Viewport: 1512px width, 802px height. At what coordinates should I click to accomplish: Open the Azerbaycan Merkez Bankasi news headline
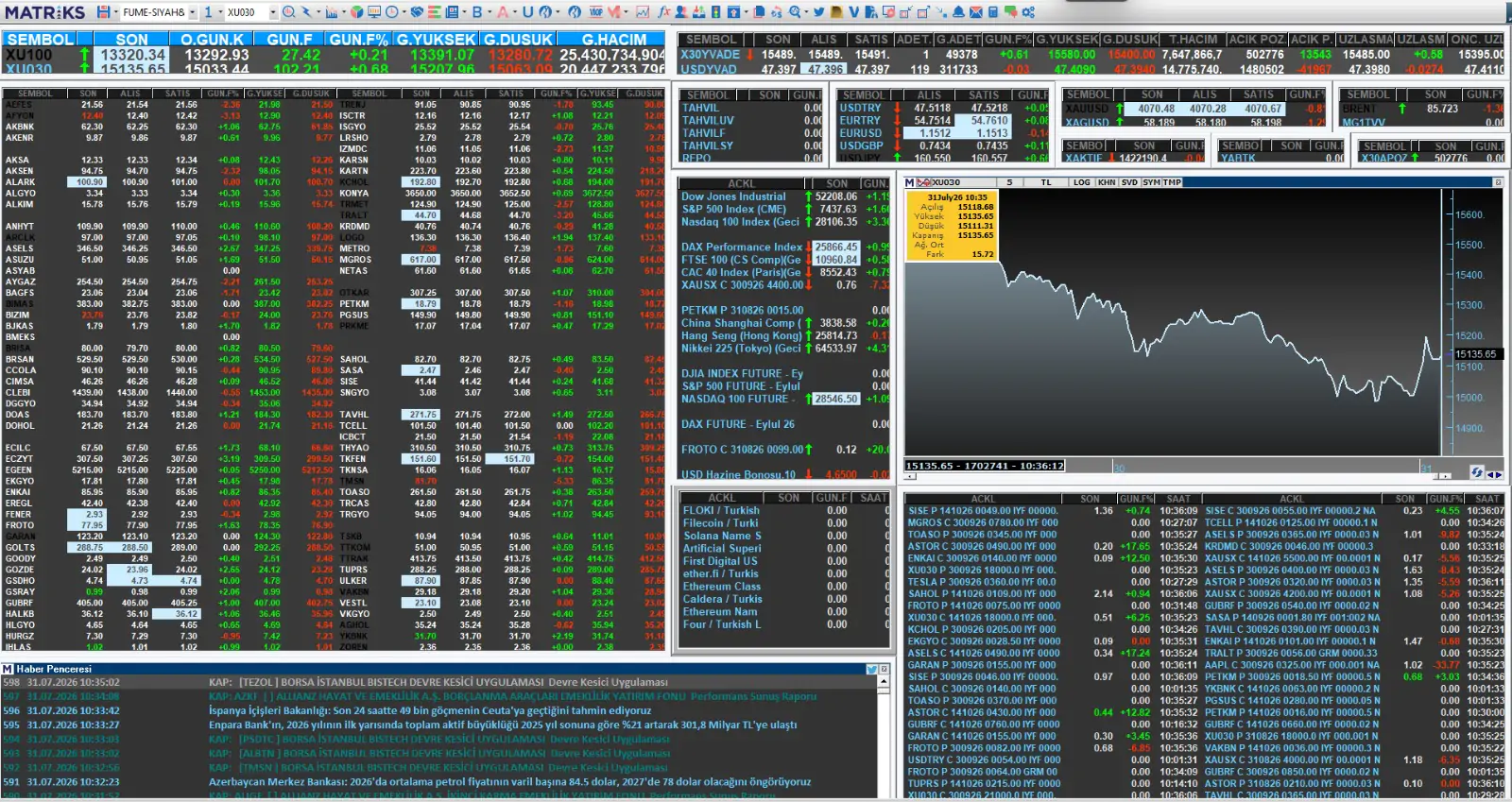coord(509,781)
